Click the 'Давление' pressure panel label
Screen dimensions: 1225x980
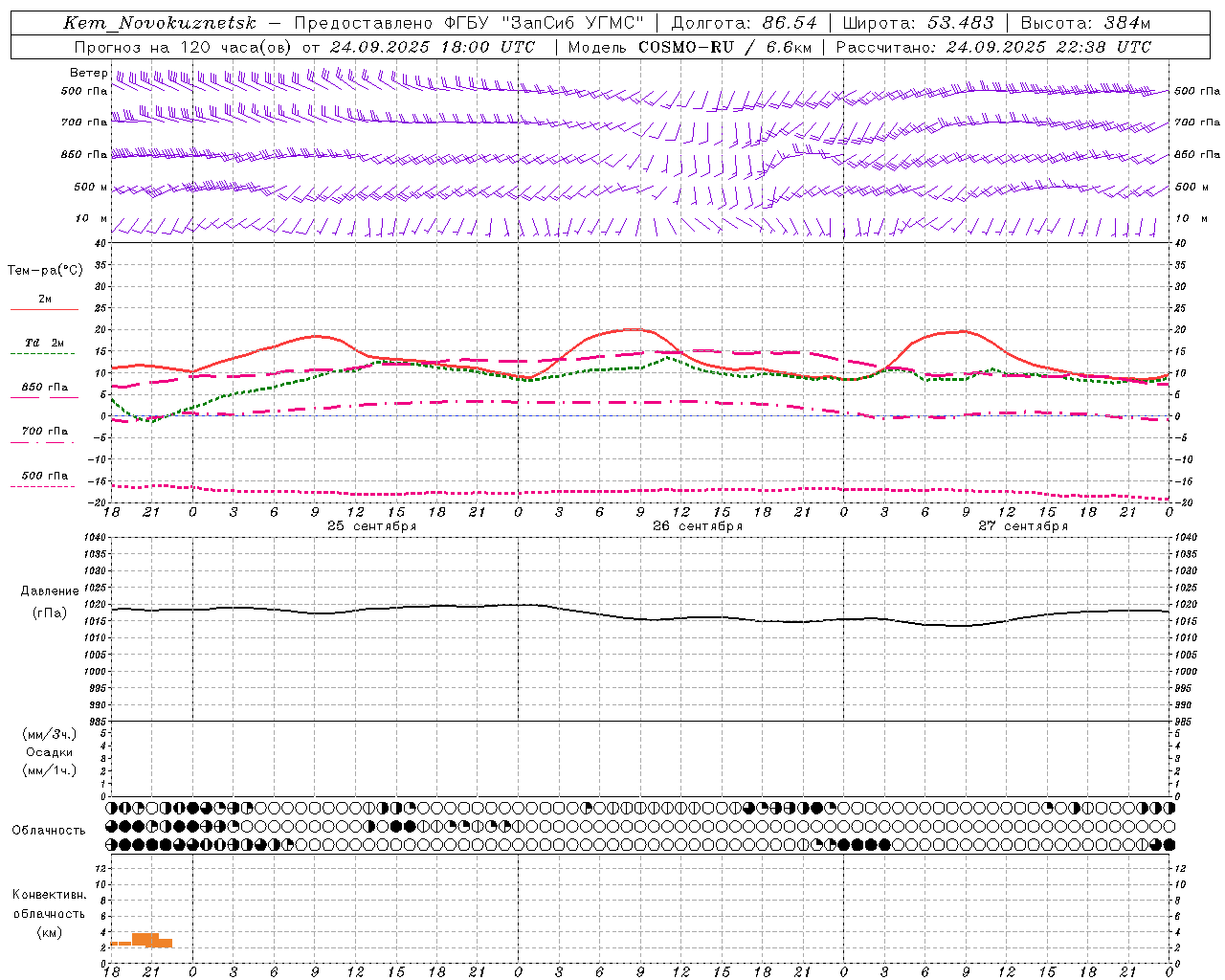(x=50, y=591)
